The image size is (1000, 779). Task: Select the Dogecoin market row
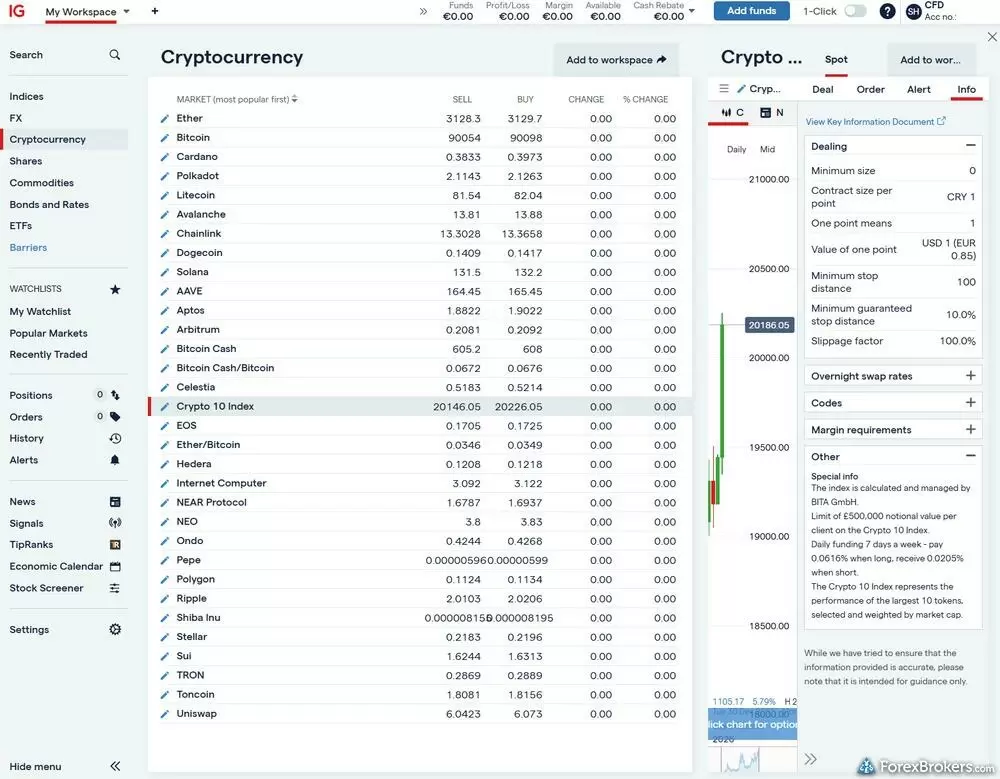tap(420, 253)
